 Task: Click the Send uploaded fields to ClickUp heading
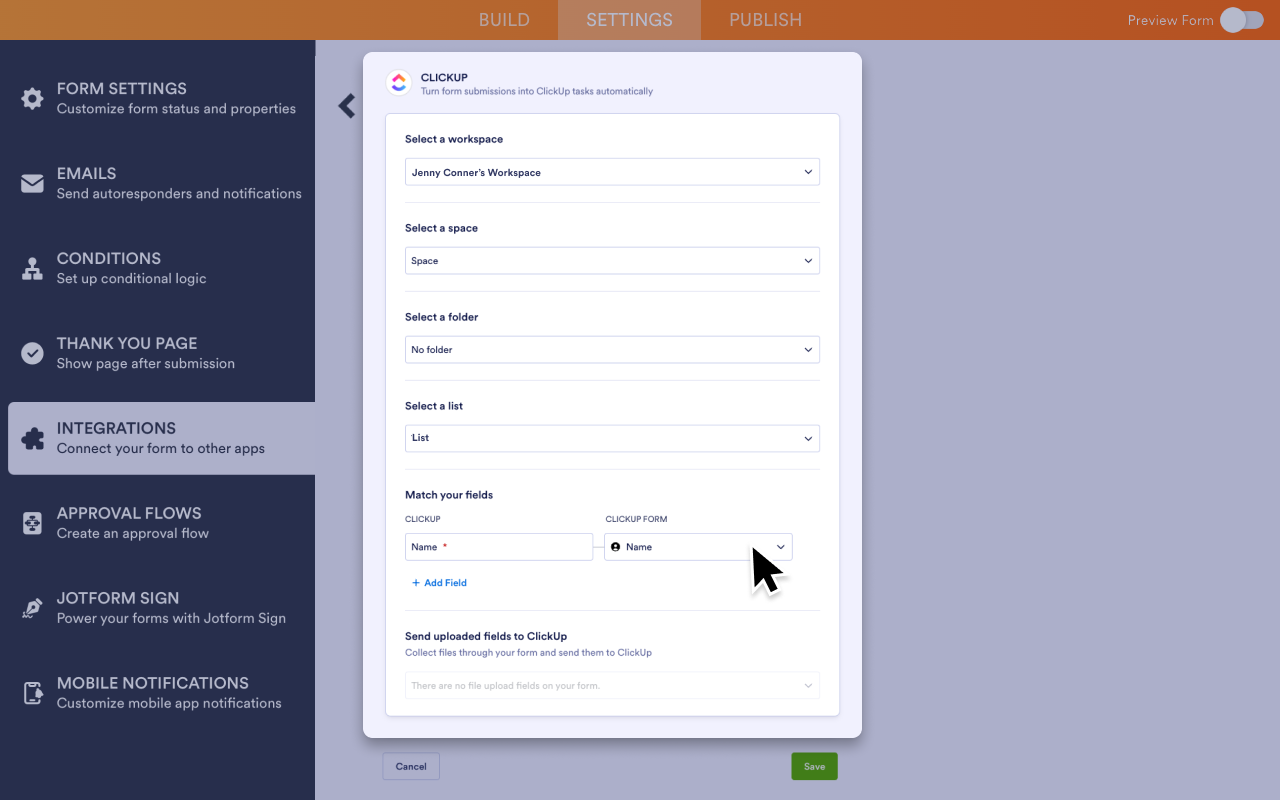(486, 636)
